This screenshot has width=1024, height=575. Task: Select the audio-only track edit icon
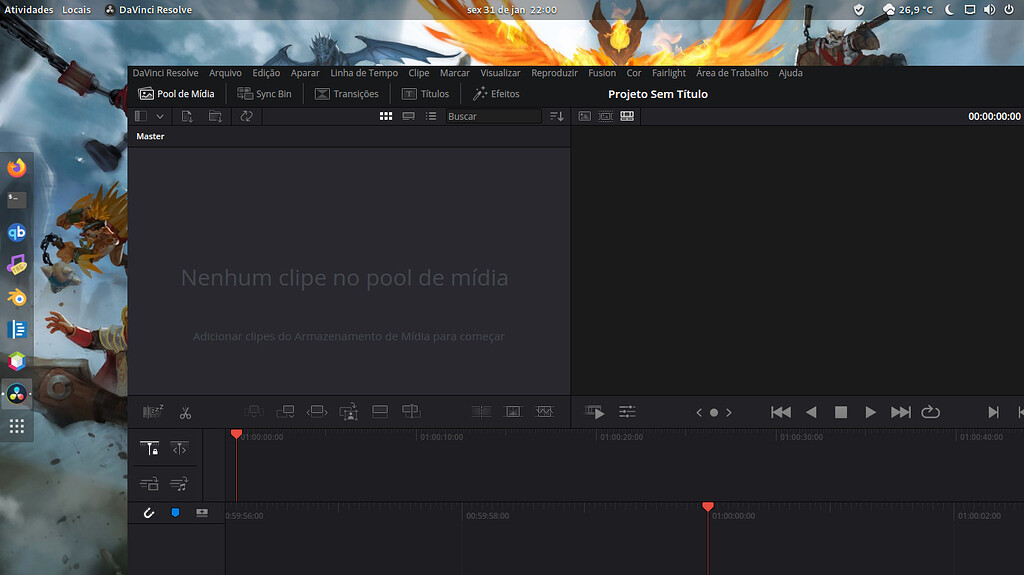click(179, 484)
